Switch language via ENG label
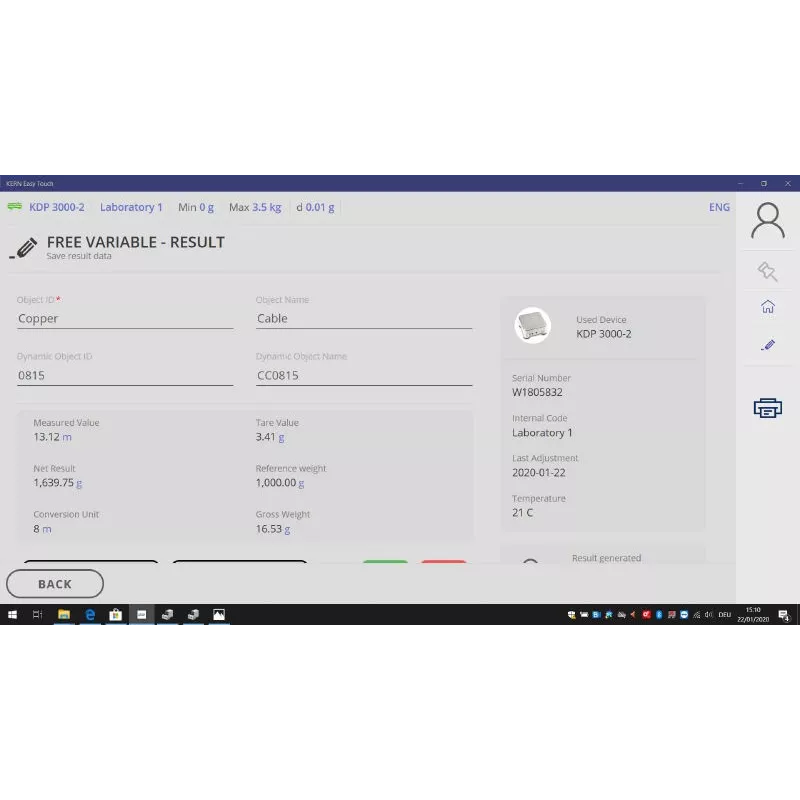The width and height of the screenshot is (800, 800). pos(719,208)
